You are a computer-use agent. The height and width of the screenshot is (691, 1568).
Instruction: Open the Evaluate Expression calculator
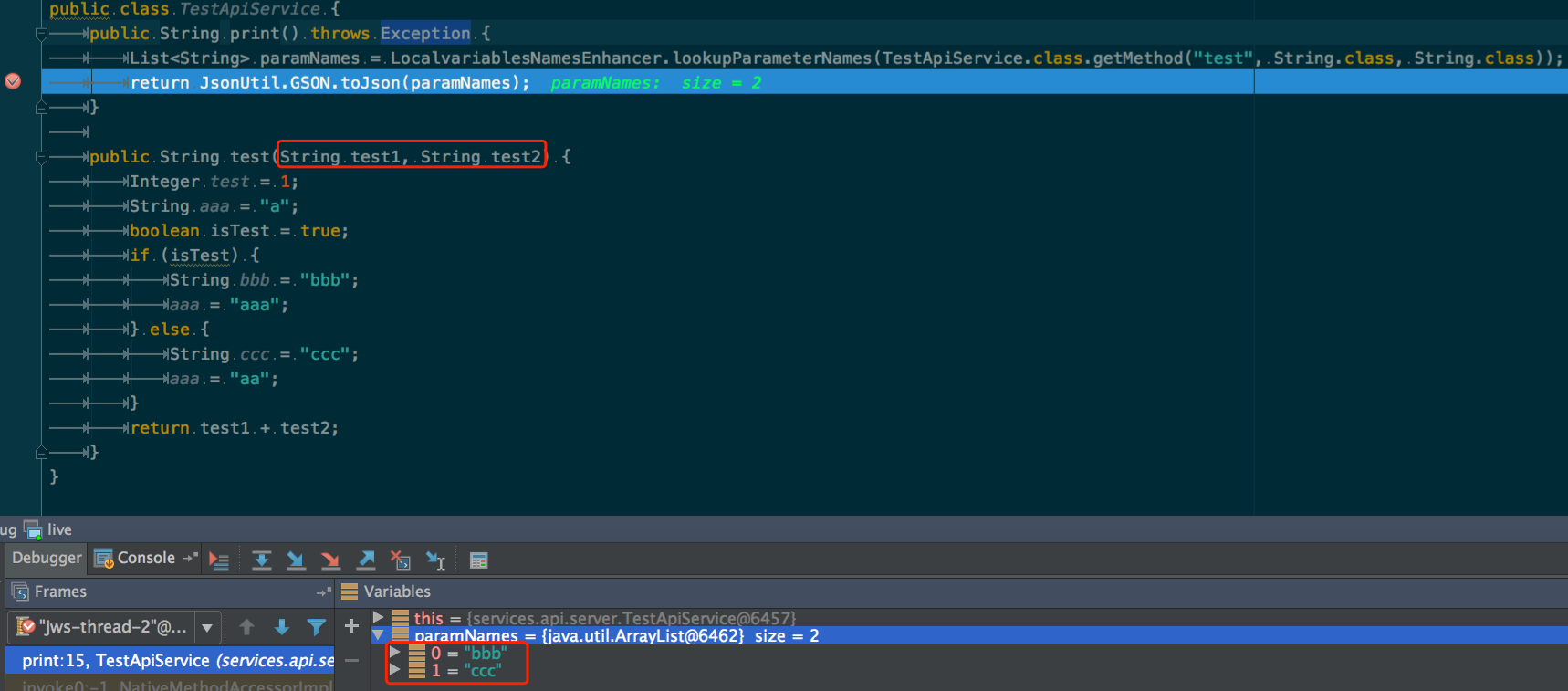tap(478, 560)
